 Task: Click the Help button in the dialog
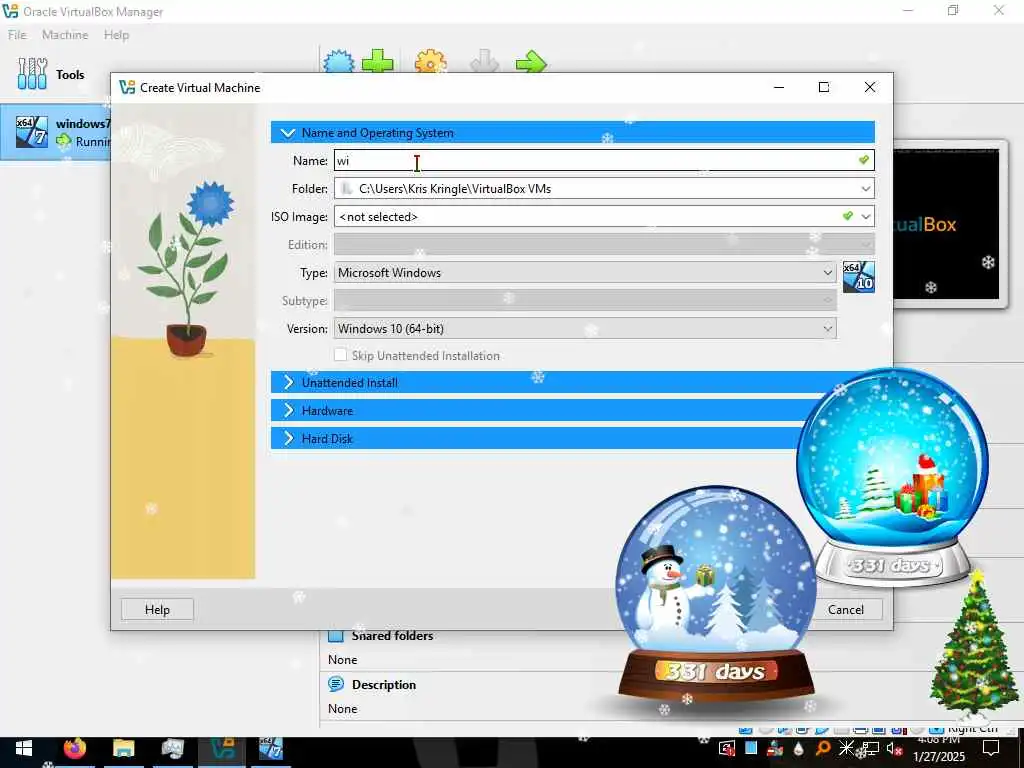pyautogui.click(x=157, y=609)
